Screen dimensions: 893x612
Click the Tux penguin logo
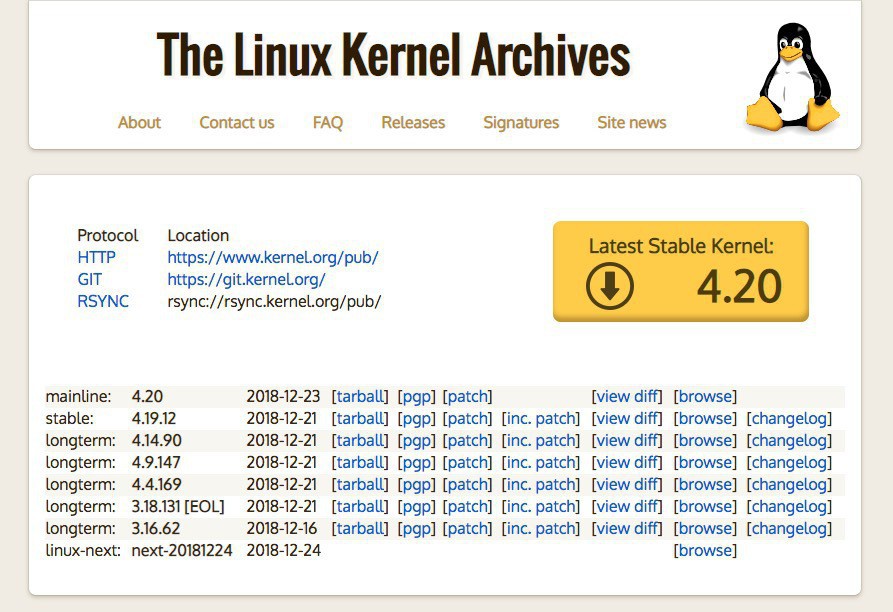[792, 77]
